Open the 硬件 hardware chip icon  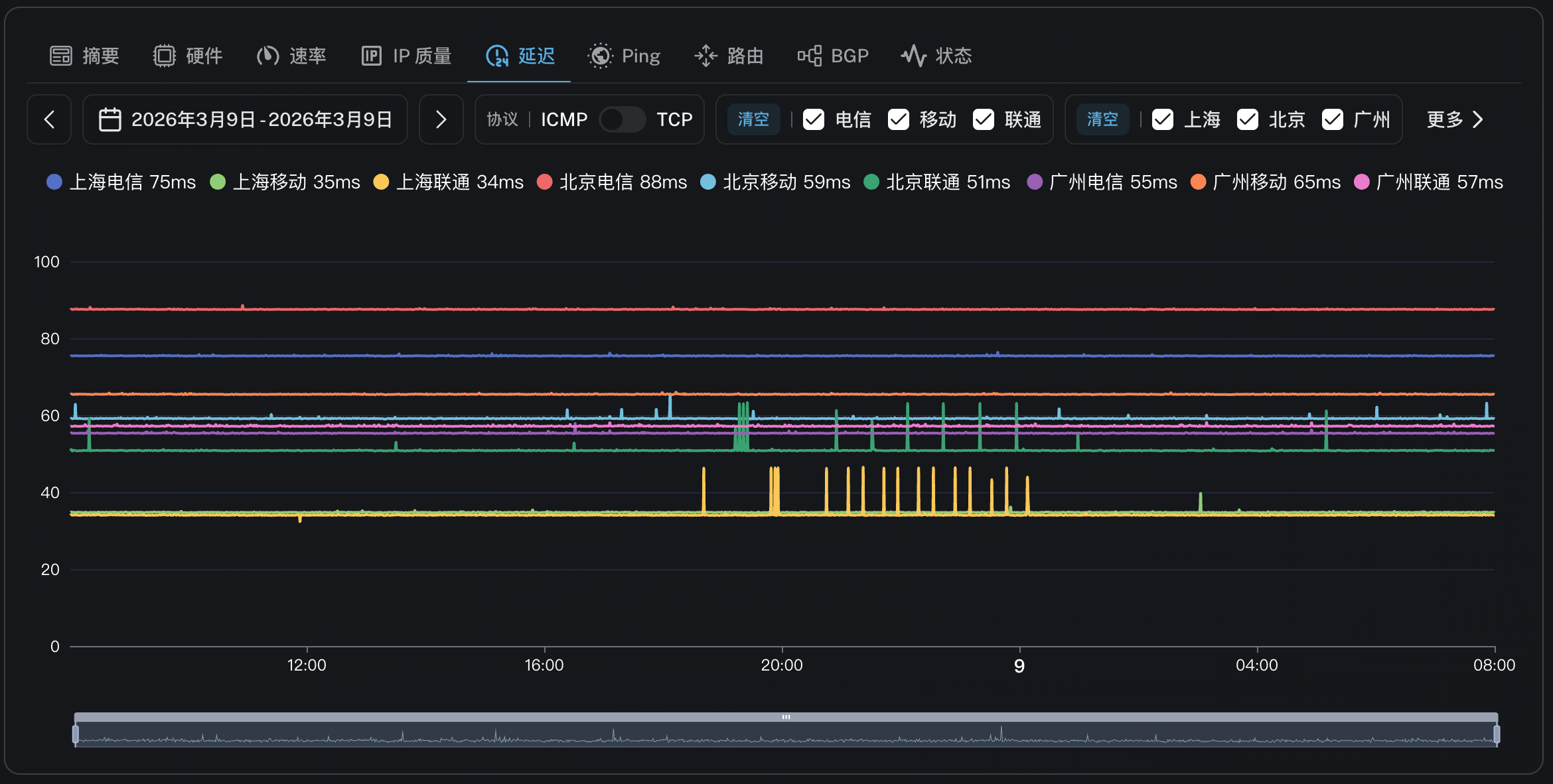pyautogui.click(x=164, y=56)
